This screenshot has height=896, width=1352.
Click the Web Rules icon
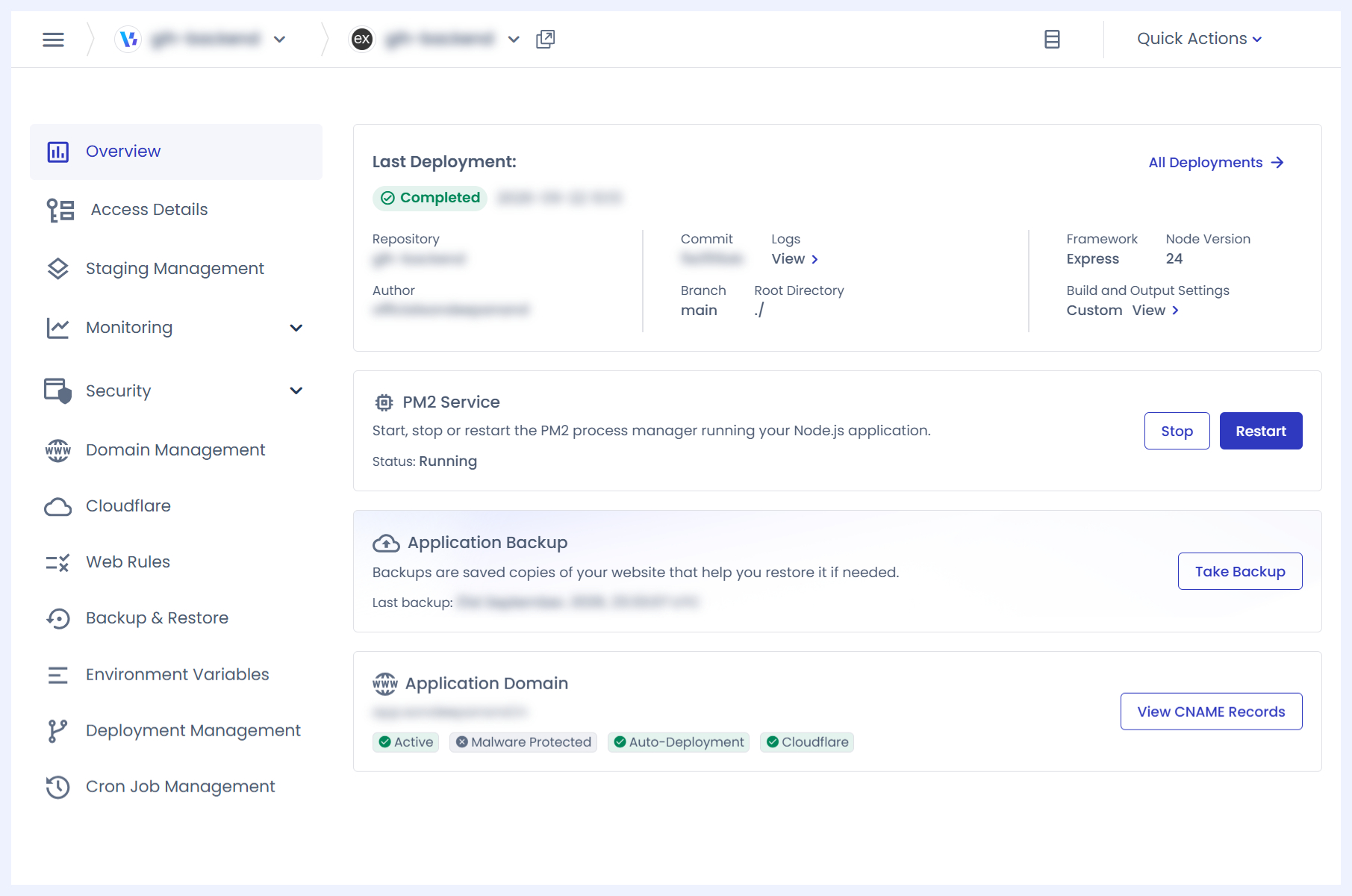[58, 562]
